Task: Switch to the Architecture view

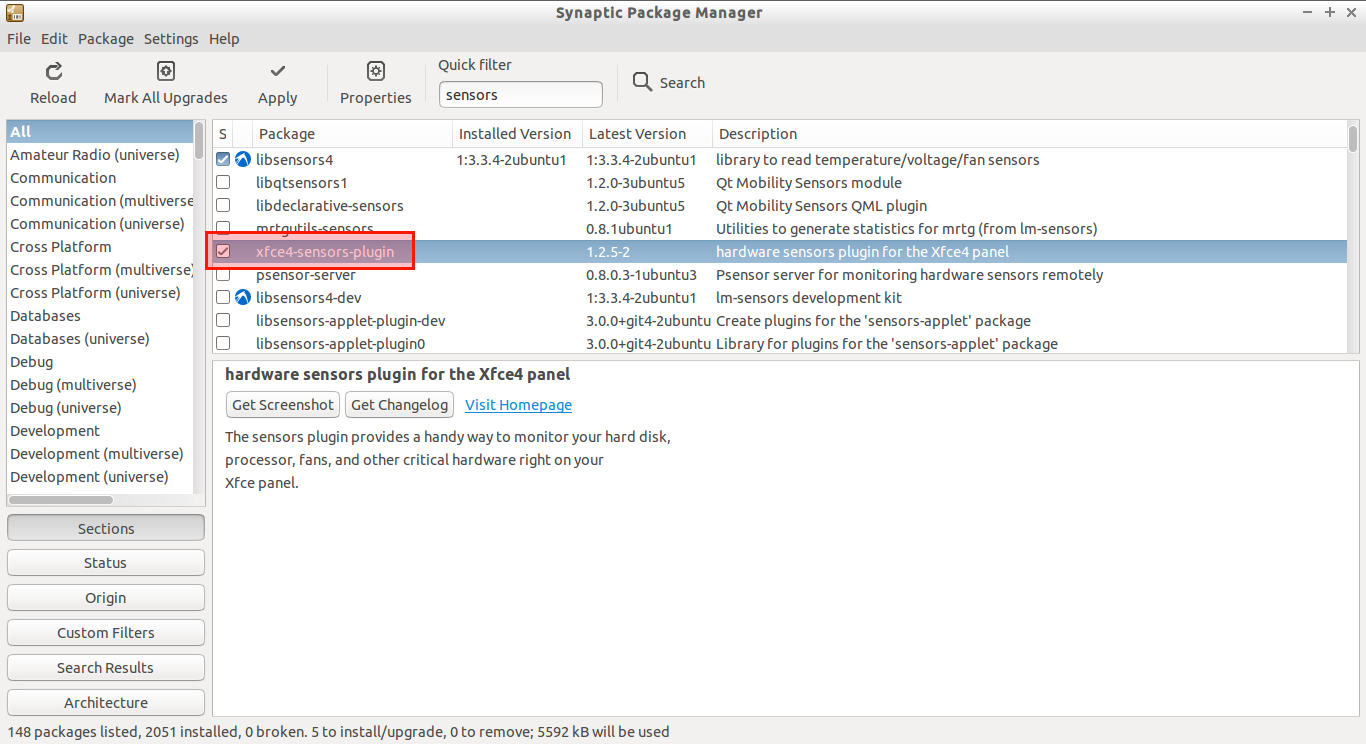Action: [x=106, y=703]
